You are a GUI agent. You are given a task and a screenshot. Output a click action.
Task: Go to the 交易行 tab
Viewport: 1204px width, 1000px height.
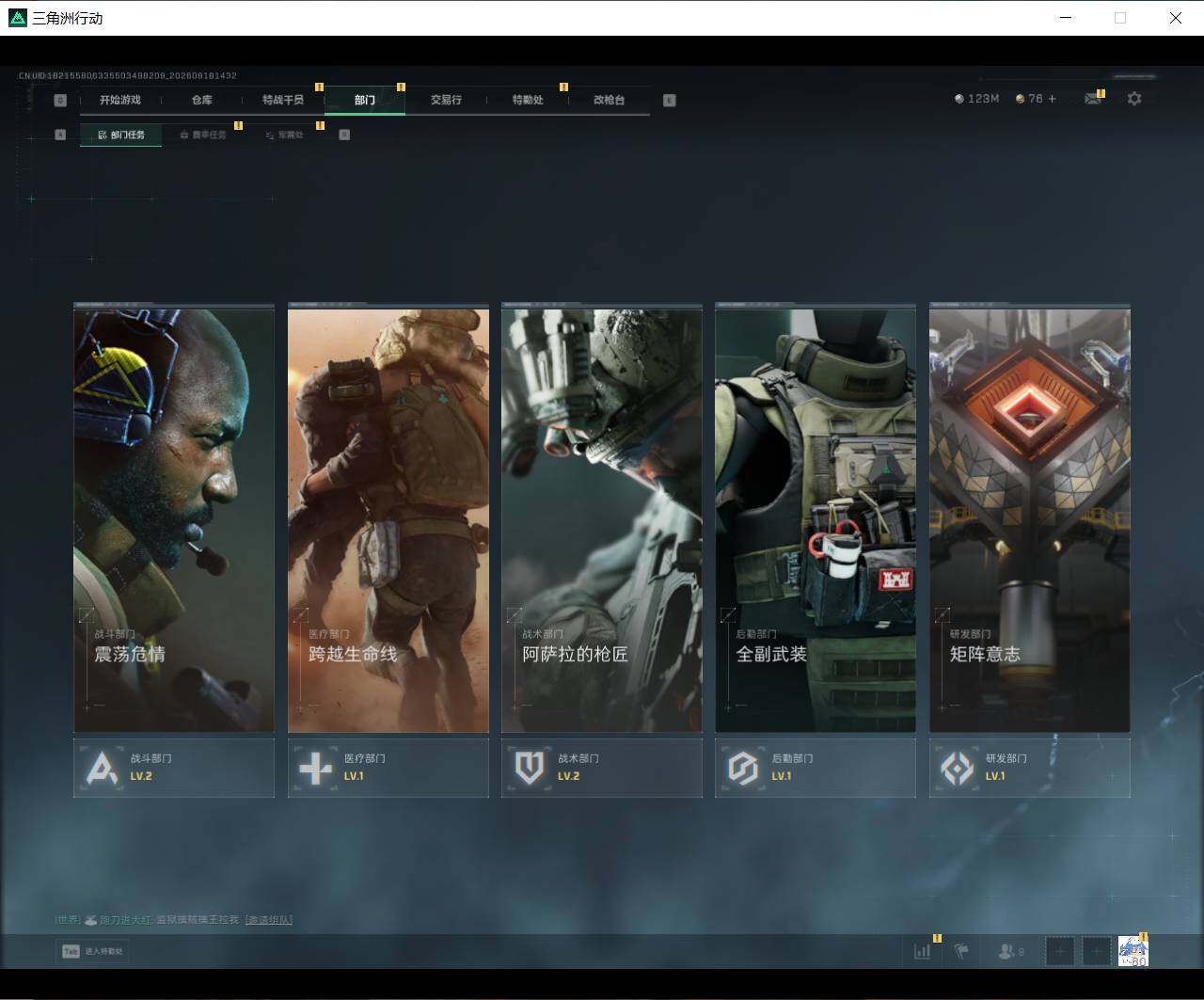tap(446, 100)
